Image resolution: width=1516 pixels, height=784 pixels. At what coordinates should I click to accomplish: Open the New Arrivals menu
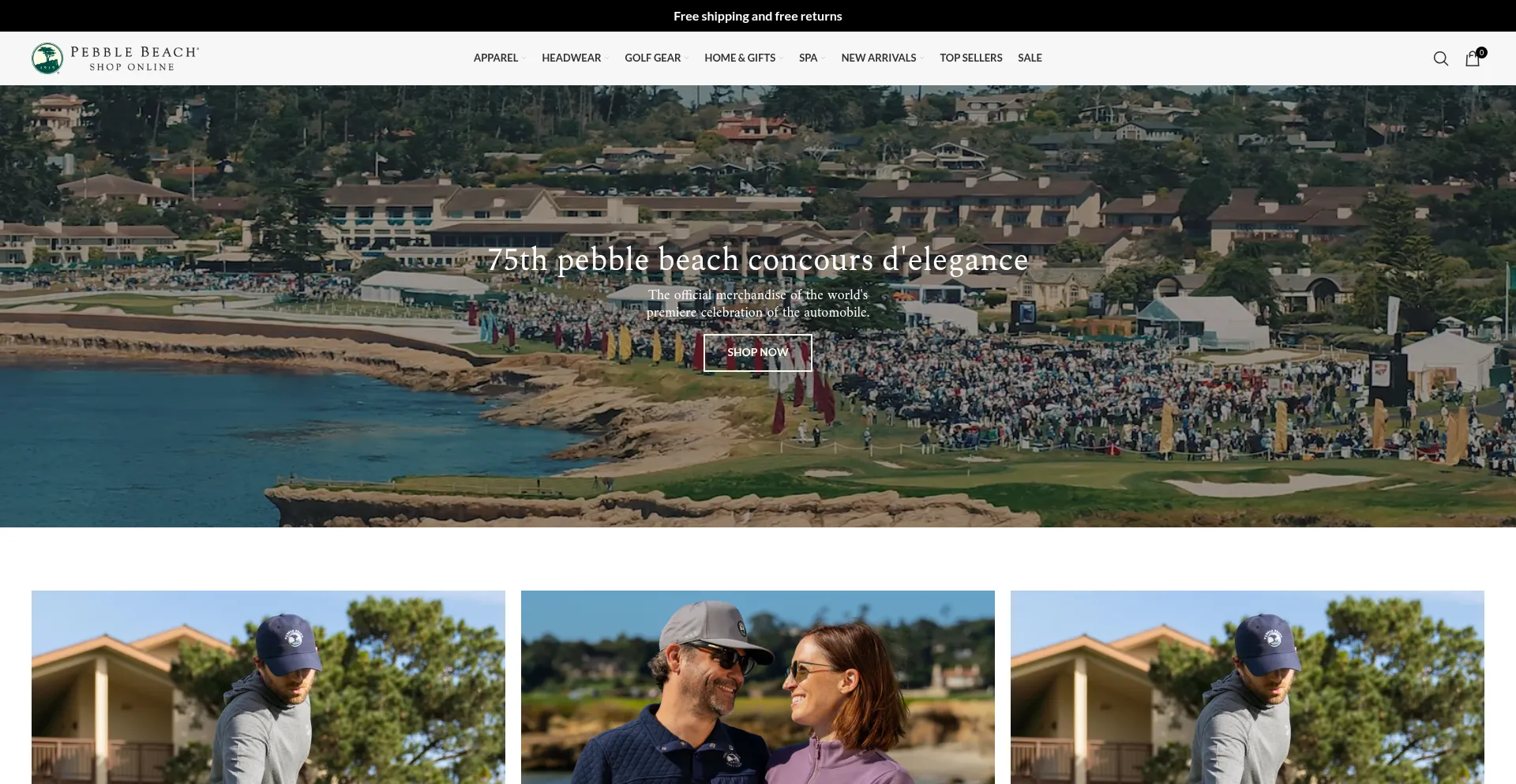879,58
